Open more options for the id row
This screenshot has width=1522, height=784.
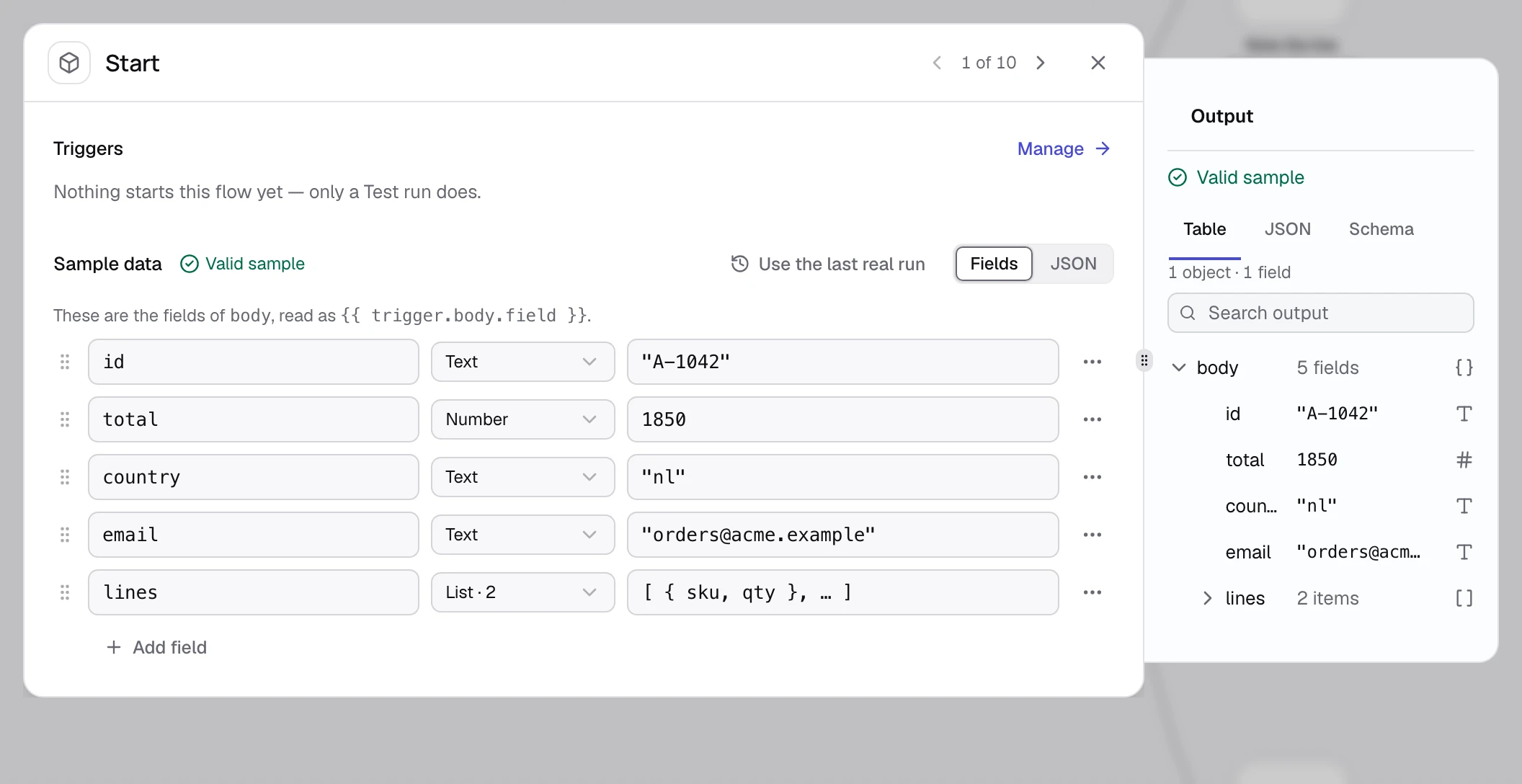1092,362
